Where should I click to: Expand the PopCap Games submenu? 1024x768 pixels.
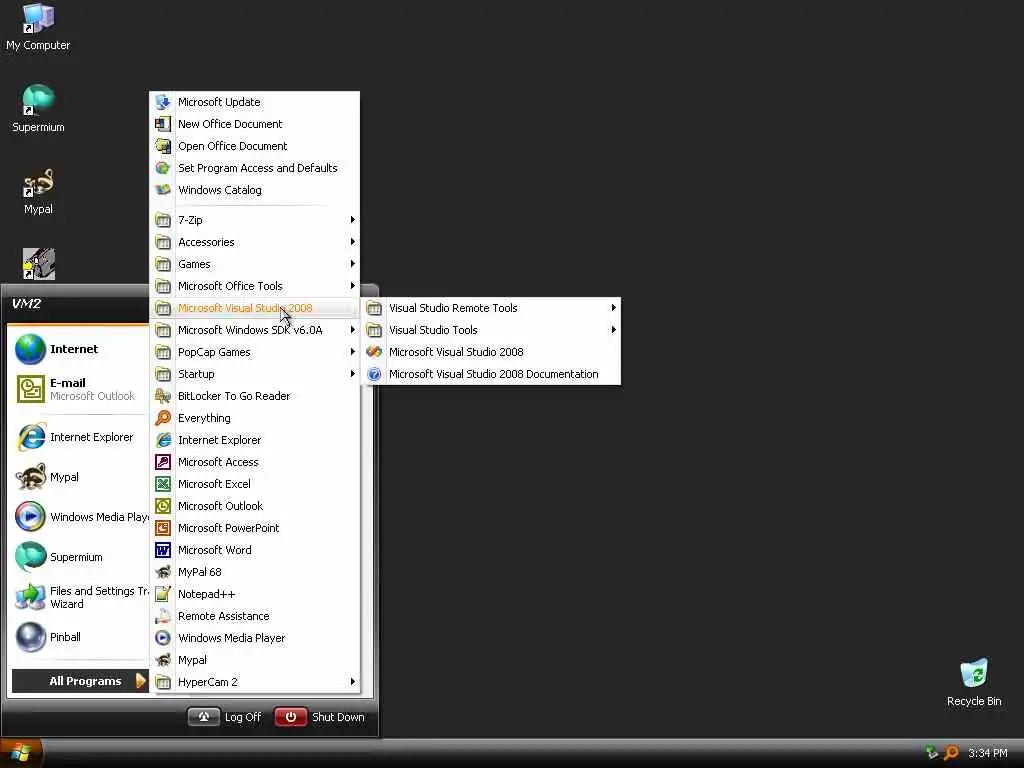tap(255, 352)
